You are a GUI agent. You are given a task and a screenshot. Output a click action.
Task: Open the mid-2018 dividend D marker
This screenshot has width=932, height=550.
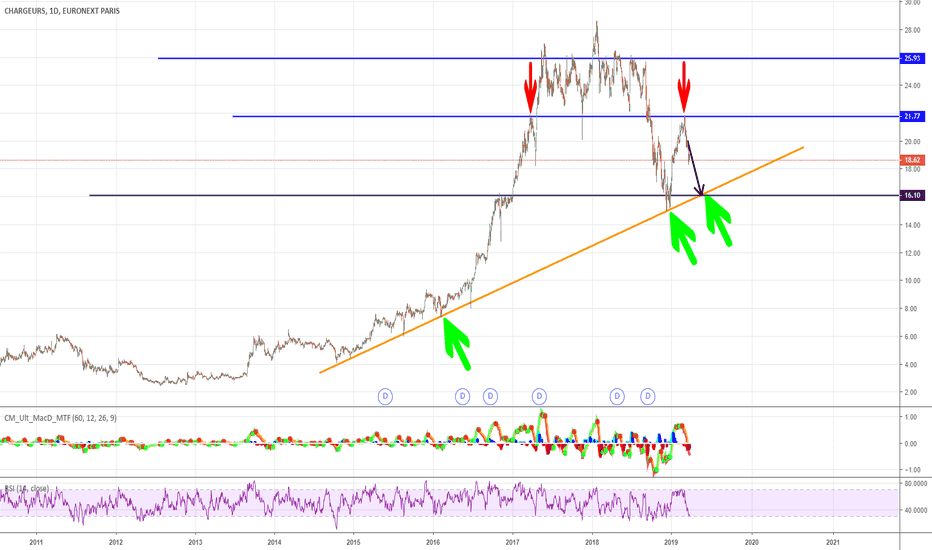pos(617,396)
